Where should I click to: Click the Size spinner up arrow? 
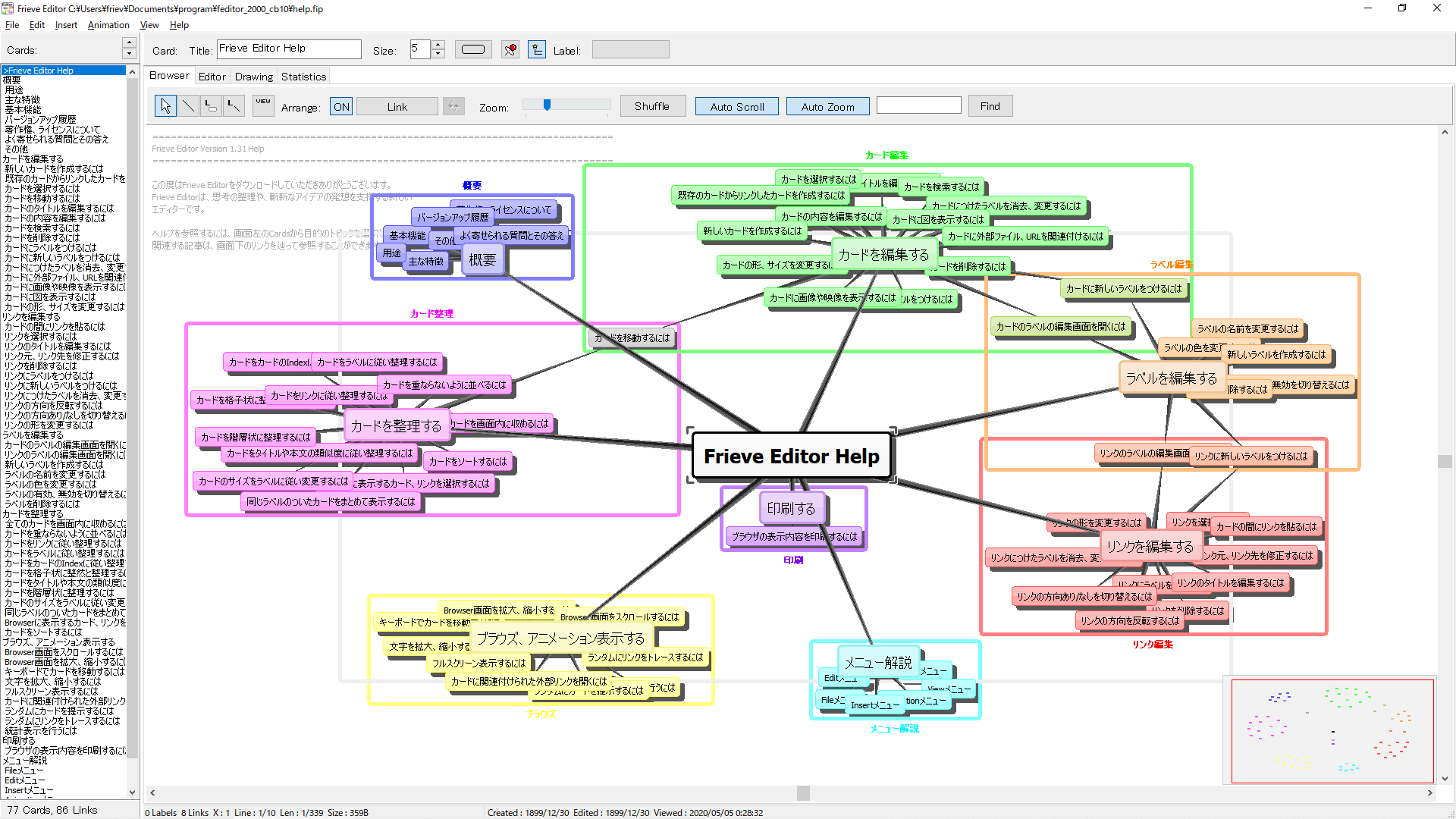click(438, 44)
